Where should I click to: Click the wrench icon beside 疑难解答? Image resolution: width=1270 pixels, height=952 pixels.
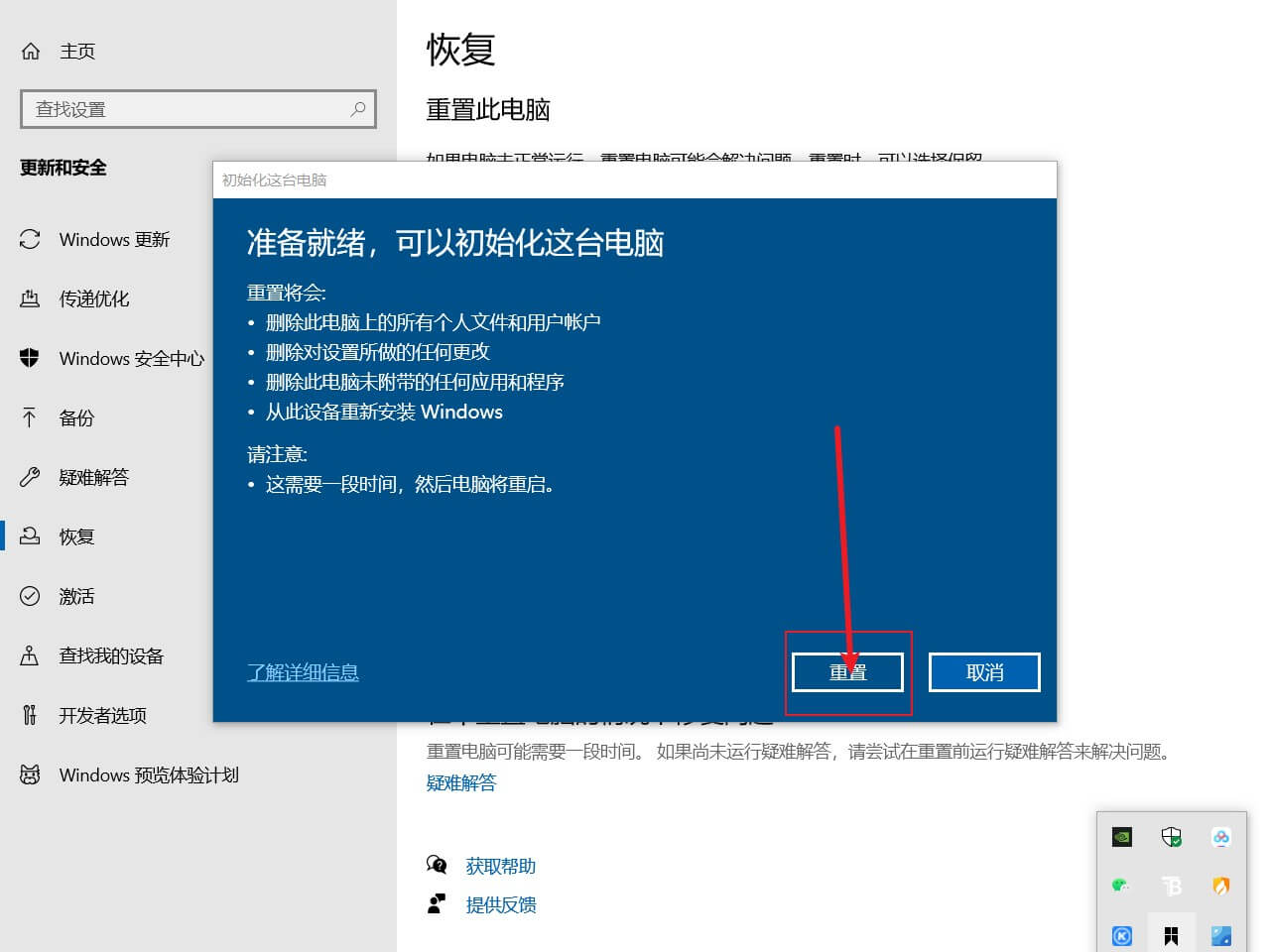coord(30,477)
